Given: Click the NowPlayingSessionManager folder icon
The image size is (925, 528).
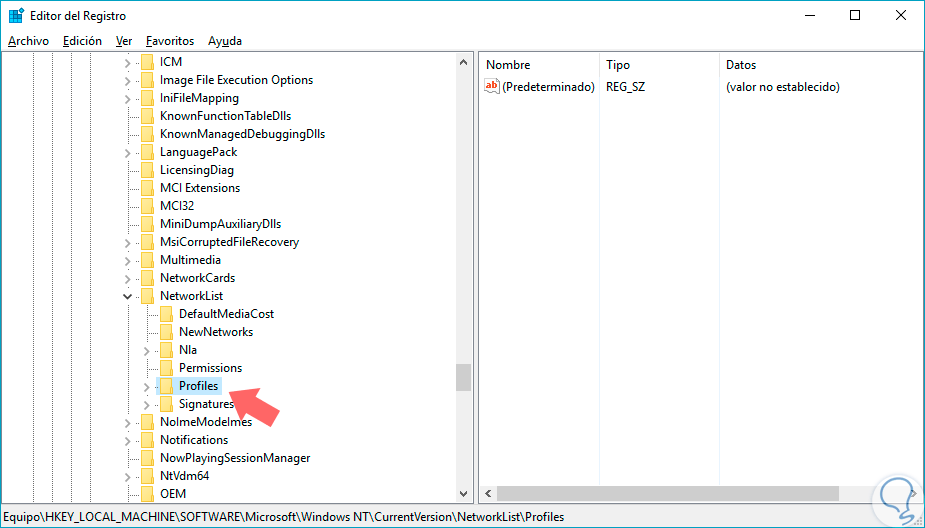Looking at the screenshot, I should coord(147,458).
